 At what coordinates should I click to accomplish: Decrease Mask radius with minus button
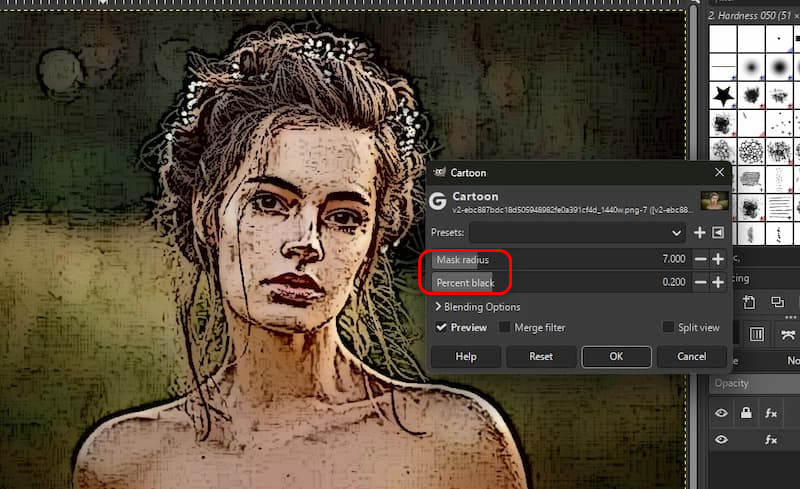coord(701,259)
